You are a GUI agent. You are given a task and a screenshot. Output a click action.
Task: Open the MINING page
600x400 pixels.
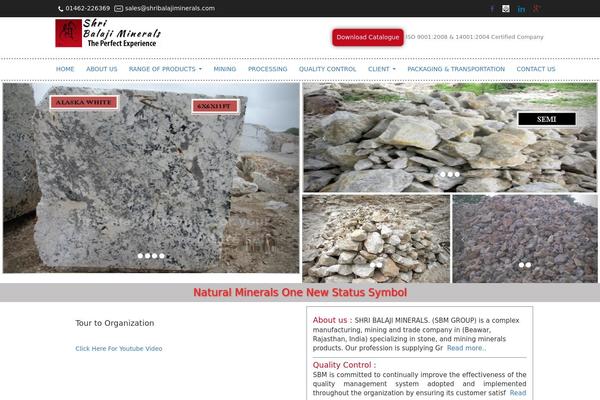tap(225, 69)
